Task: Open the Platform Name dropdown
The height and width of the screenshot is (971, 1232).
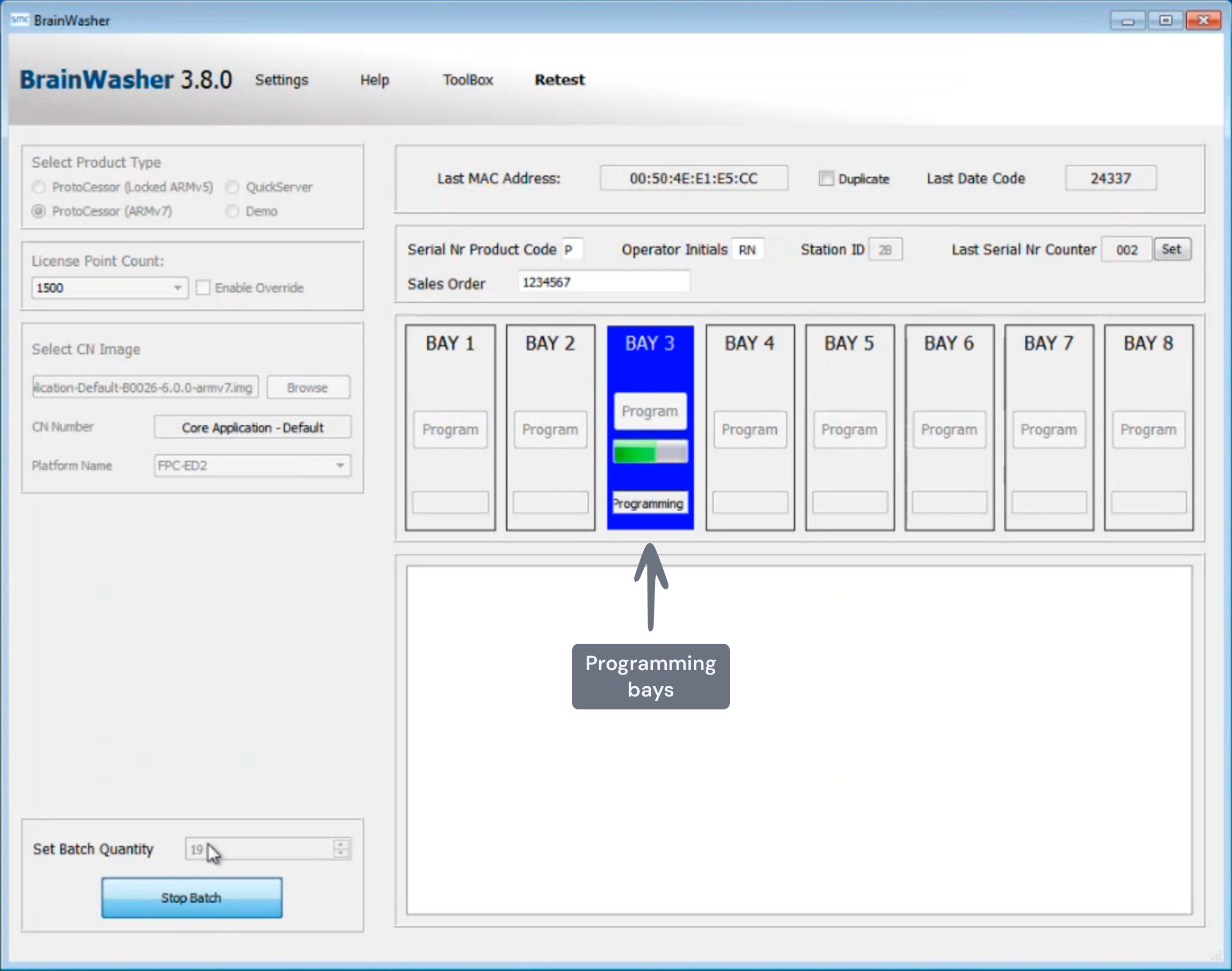Action: (340, 465)
